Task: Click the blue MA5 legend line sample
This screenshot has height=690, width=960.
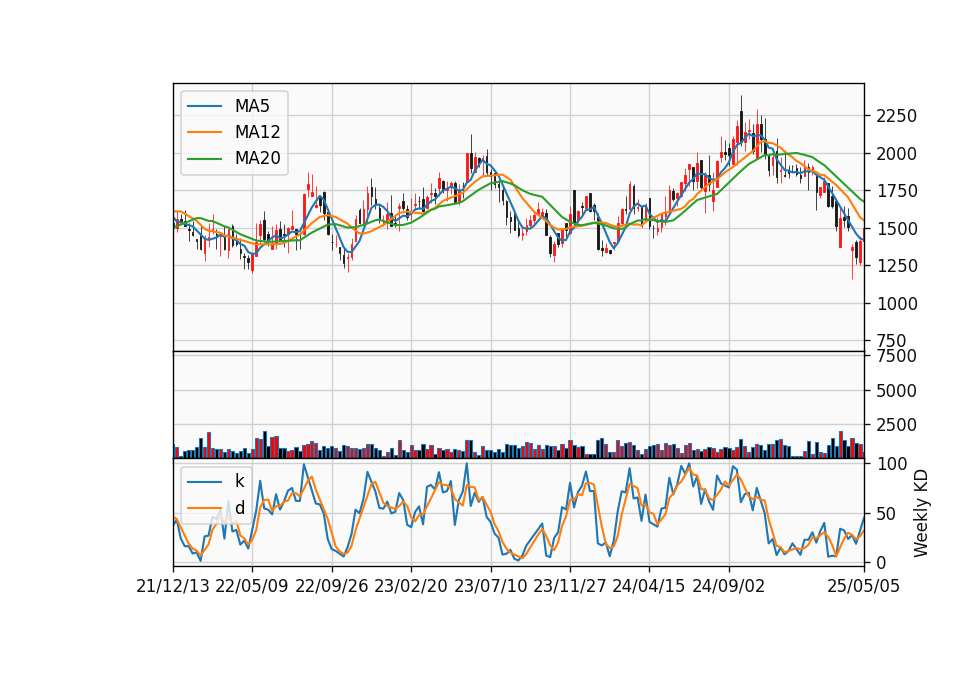Action: (x=204, y=107)
